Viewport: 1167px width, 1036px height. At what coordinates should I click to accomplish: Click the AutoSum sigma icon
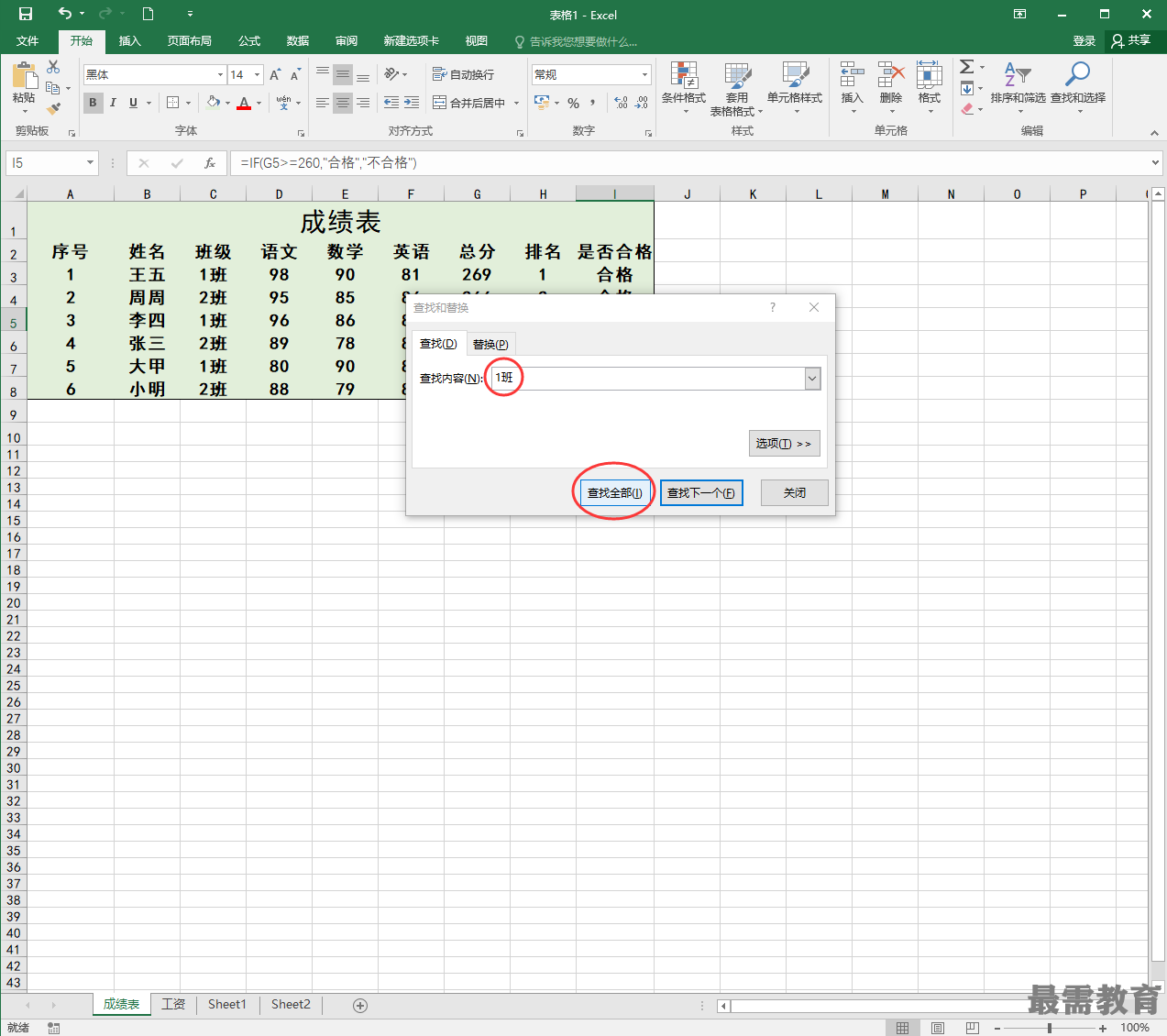coord(967,67)
